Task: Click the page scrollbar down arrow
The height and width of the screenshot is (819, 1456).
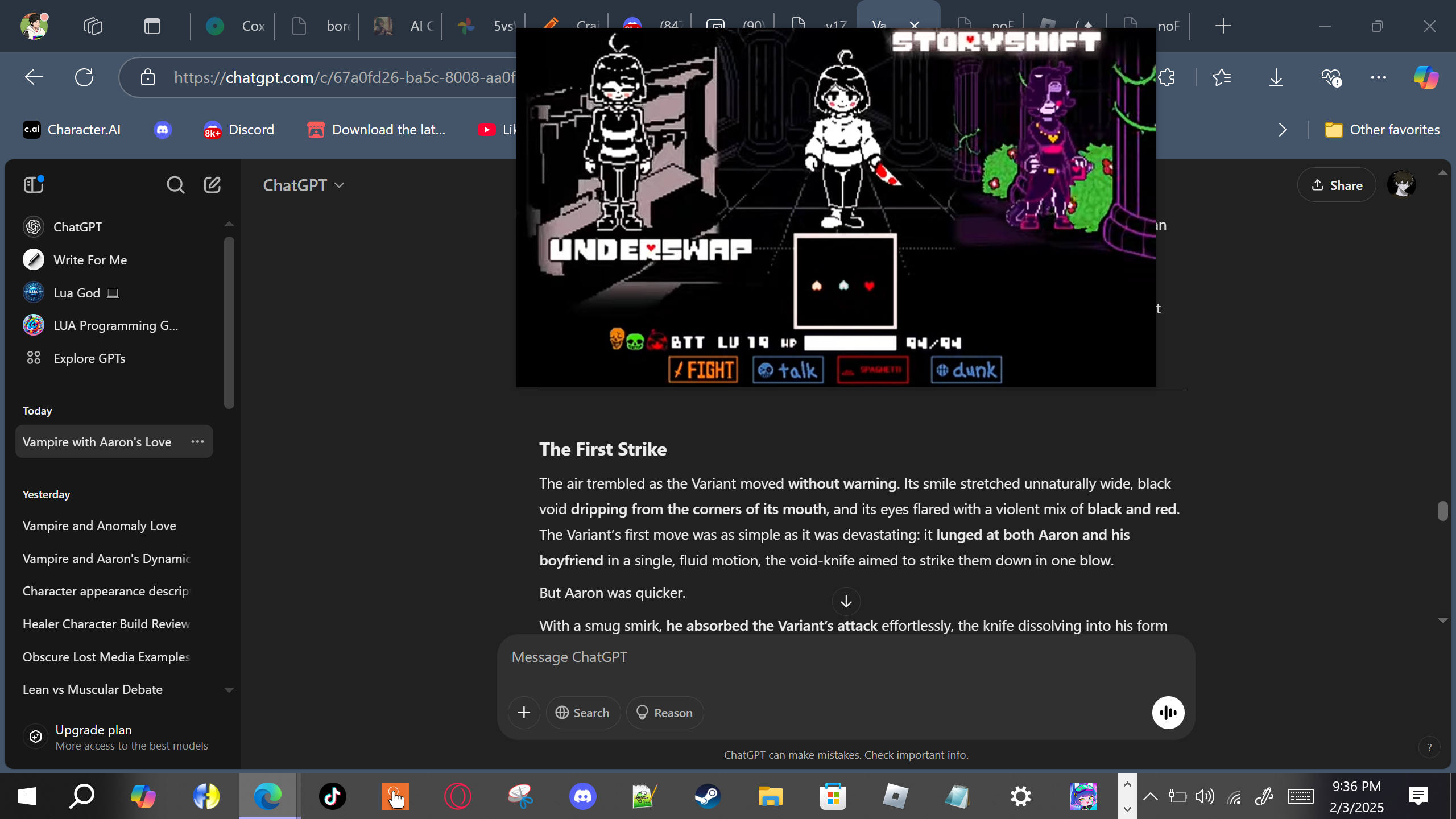Action: pyautogui.click(x=1442, y=621)
